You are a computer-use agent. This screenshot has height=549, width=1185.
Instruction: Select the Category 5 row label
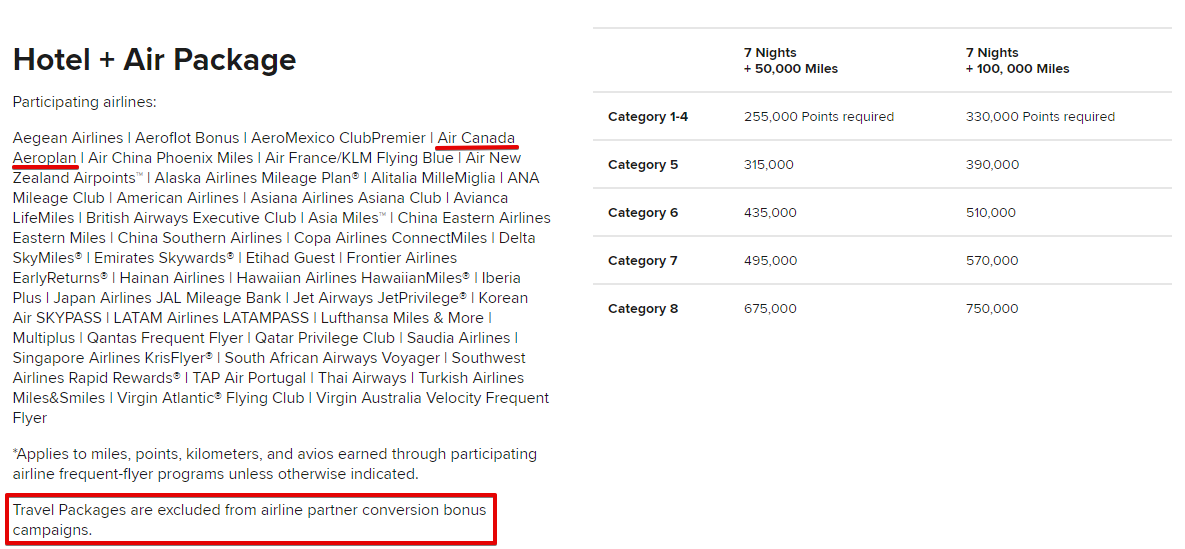point(643,165)
